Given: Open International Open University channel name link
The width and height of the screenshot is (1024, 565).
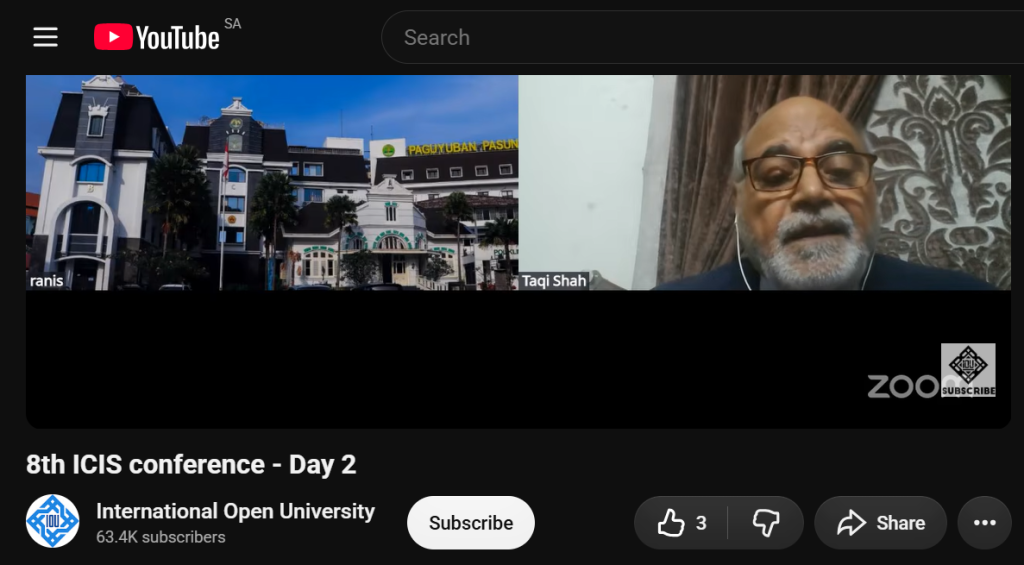Looking at the screenshot, I should (x=235, y=511).
